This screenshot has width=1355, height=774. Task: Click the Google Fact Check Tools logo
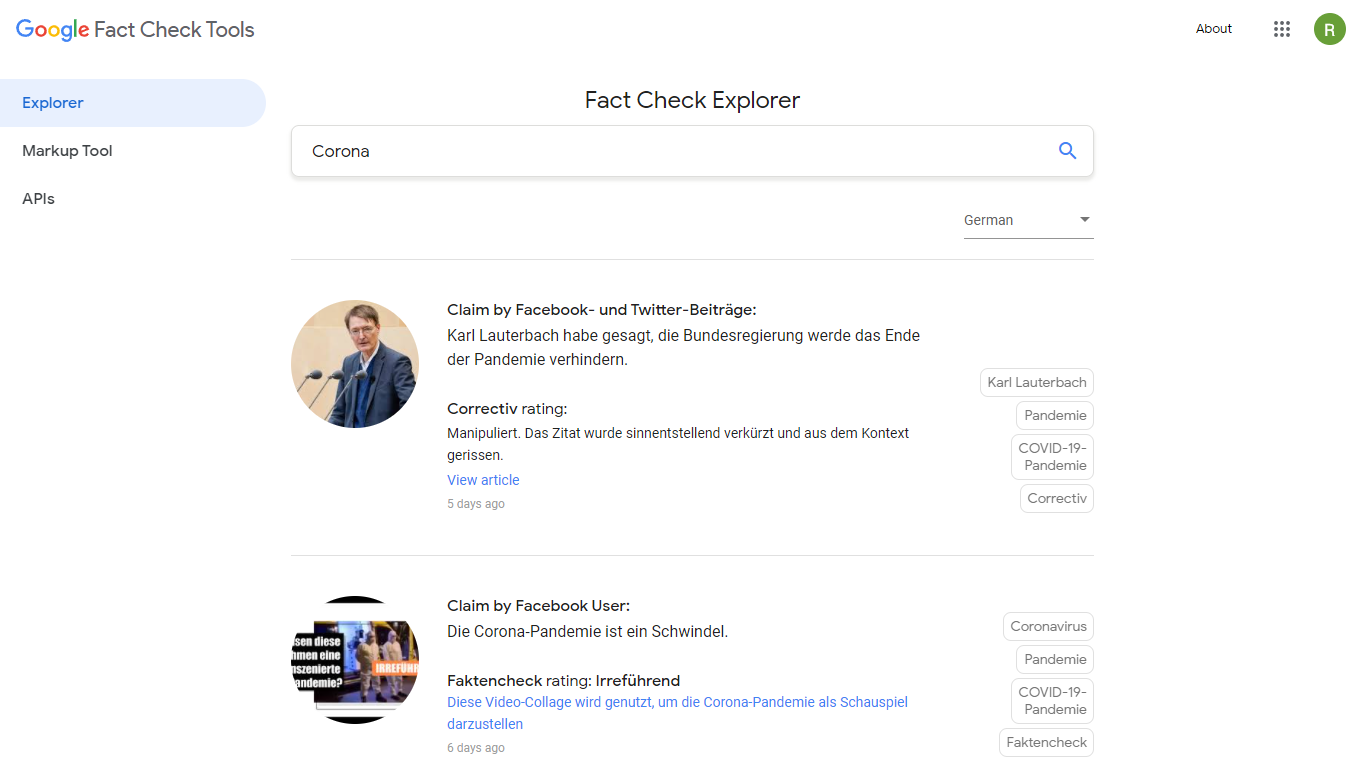pyautogui.click(x=135, y=29)
